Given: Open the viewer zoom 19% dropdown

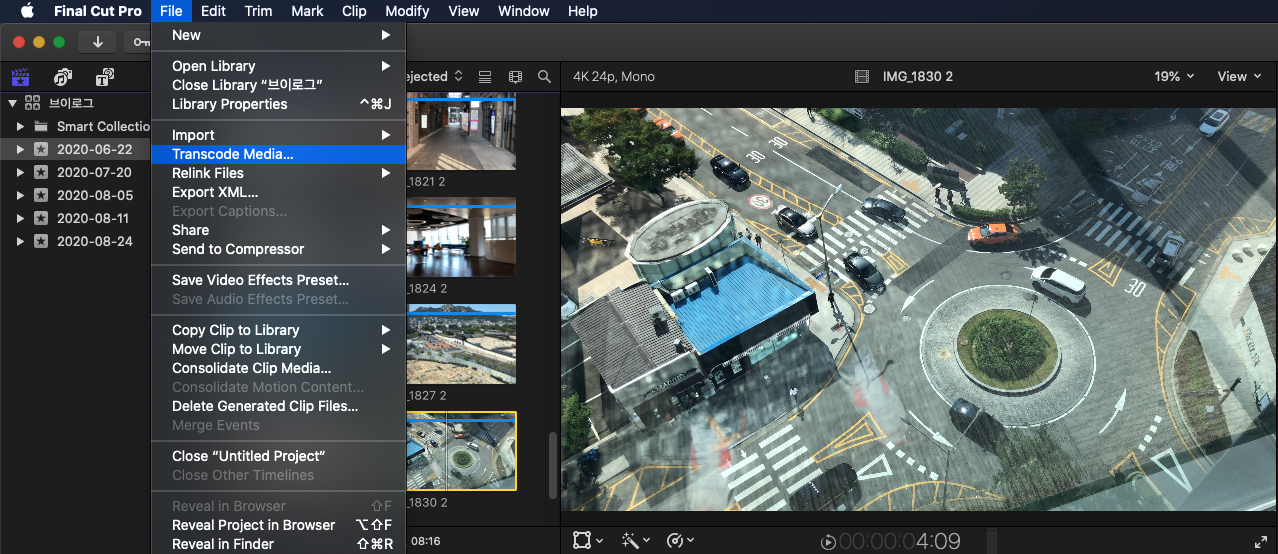Looking at the screenshot, I should coord(1174,76).
